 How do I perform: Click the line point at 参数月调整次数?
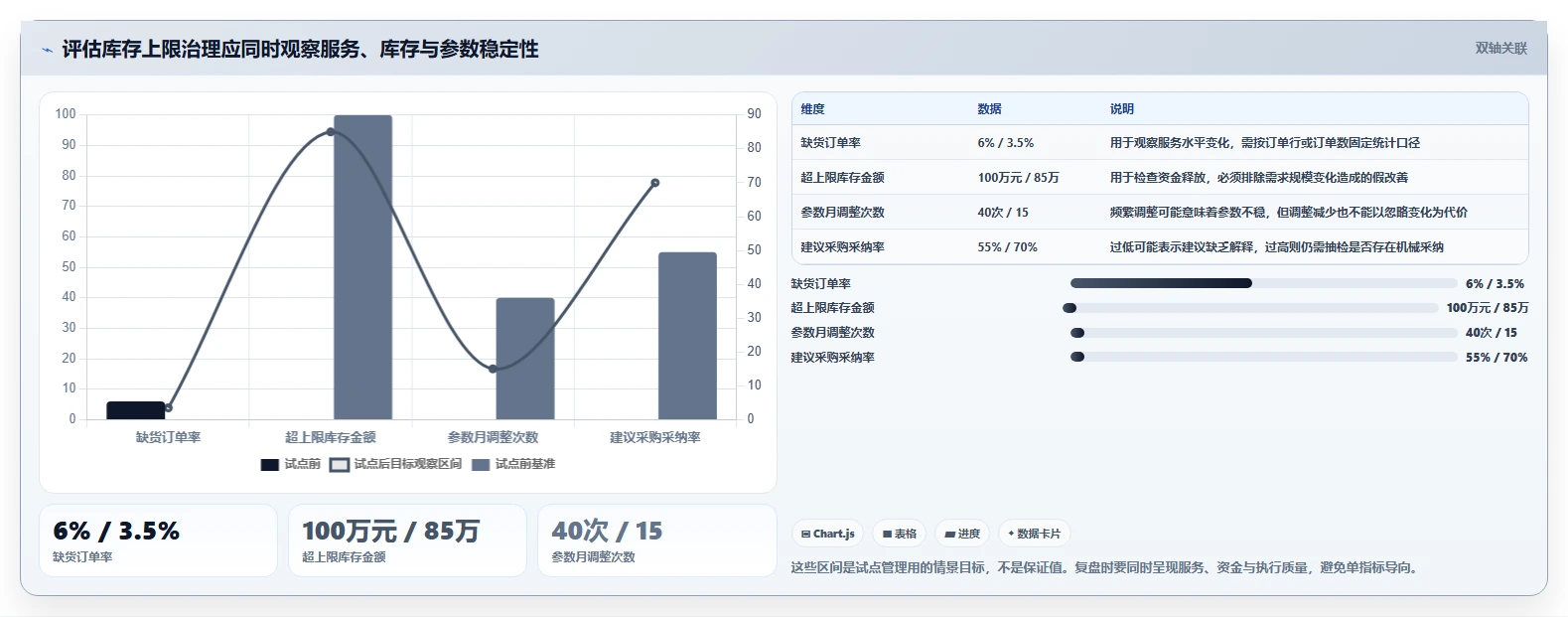pyautogui.click(x=493, y=369)
